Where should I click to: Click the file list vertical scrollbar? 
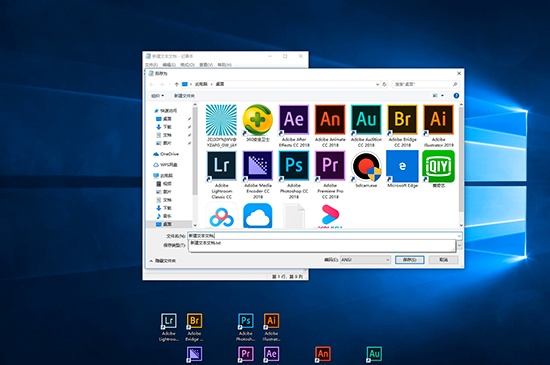click(461, 165)
